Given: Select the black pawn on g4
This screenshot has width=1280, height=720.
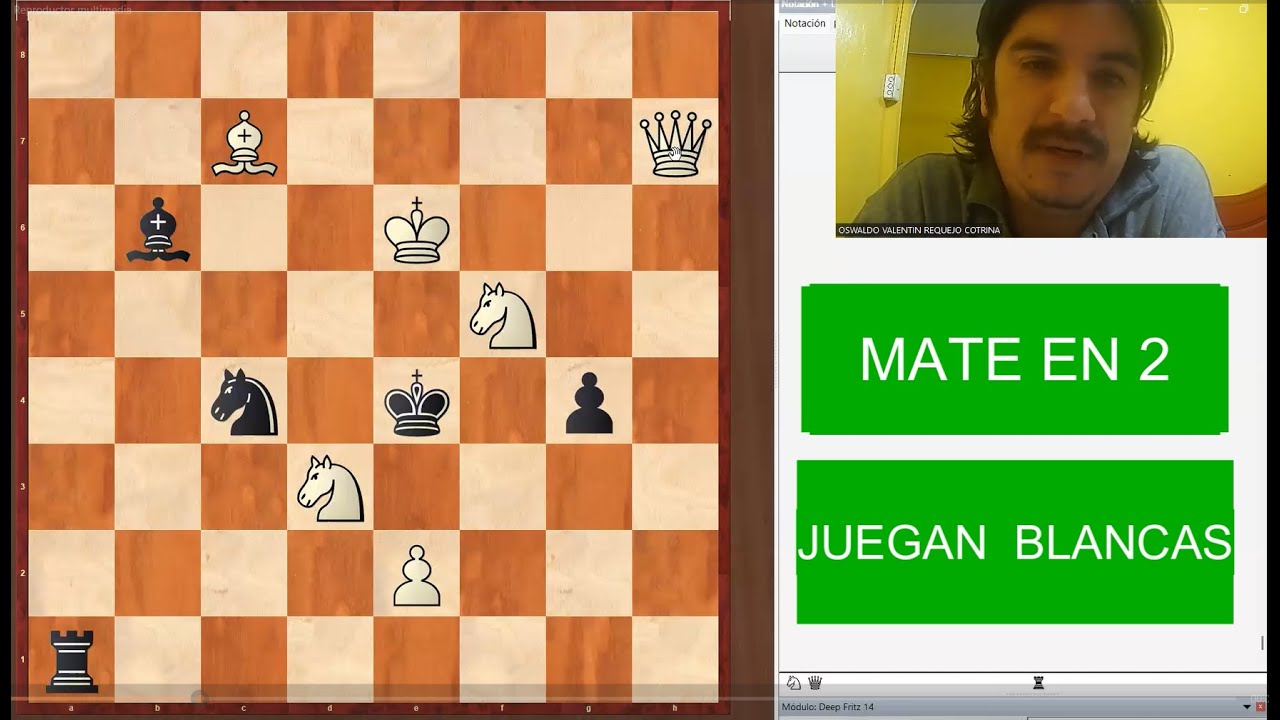Looking at the screenshot, I should (589, 403).
